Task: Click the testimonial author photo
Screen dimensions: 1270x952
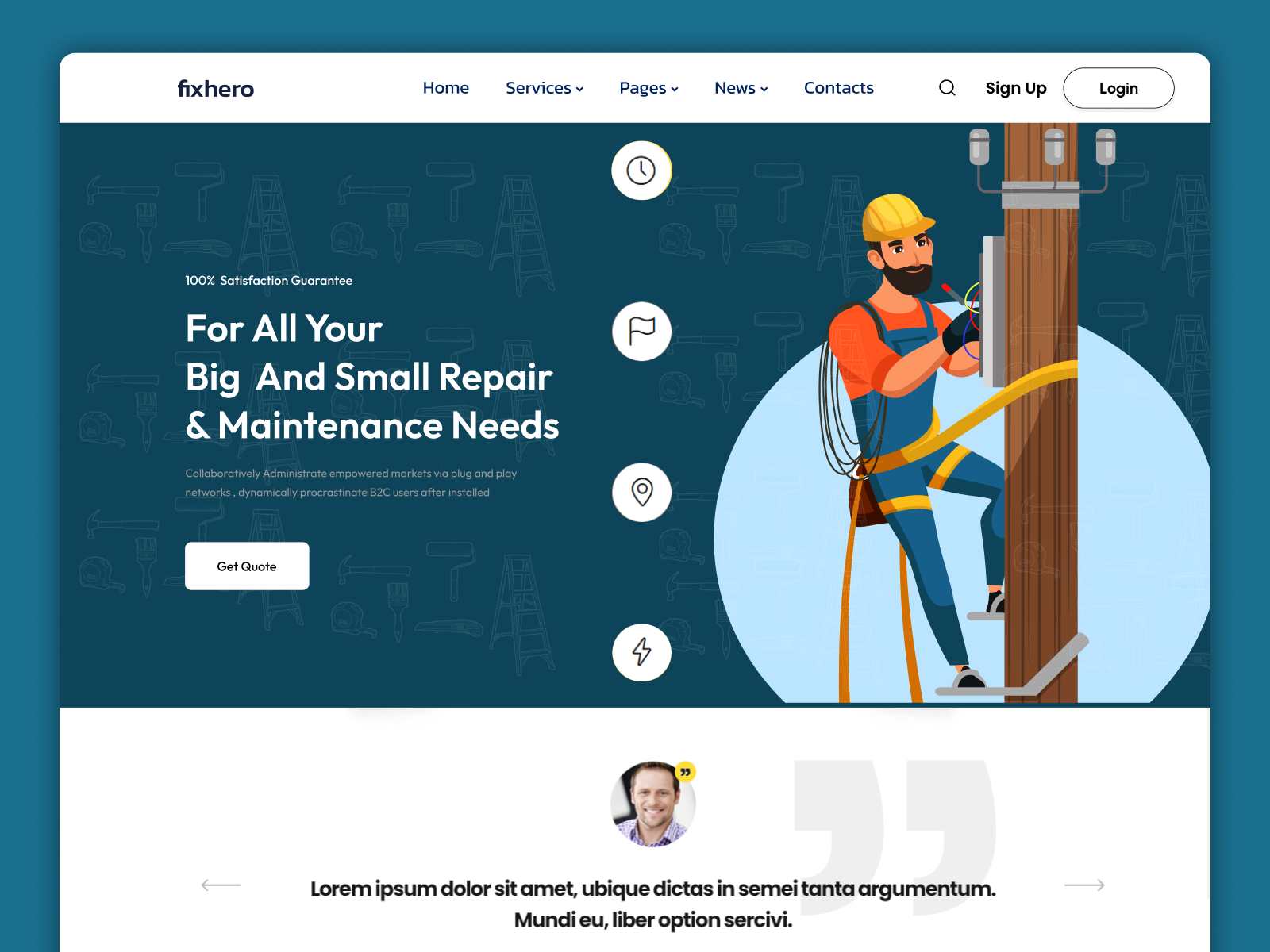Action: click(x=652, y=804)
